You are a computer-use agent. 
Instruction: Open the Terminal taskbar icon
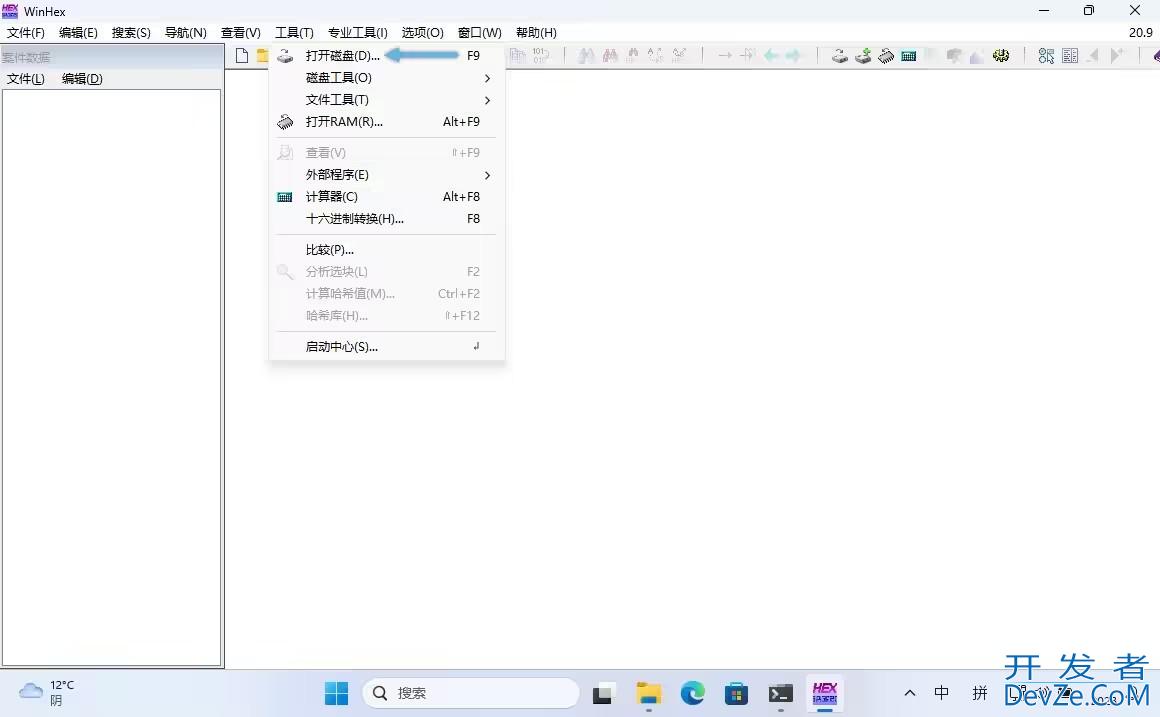[780, 693]
